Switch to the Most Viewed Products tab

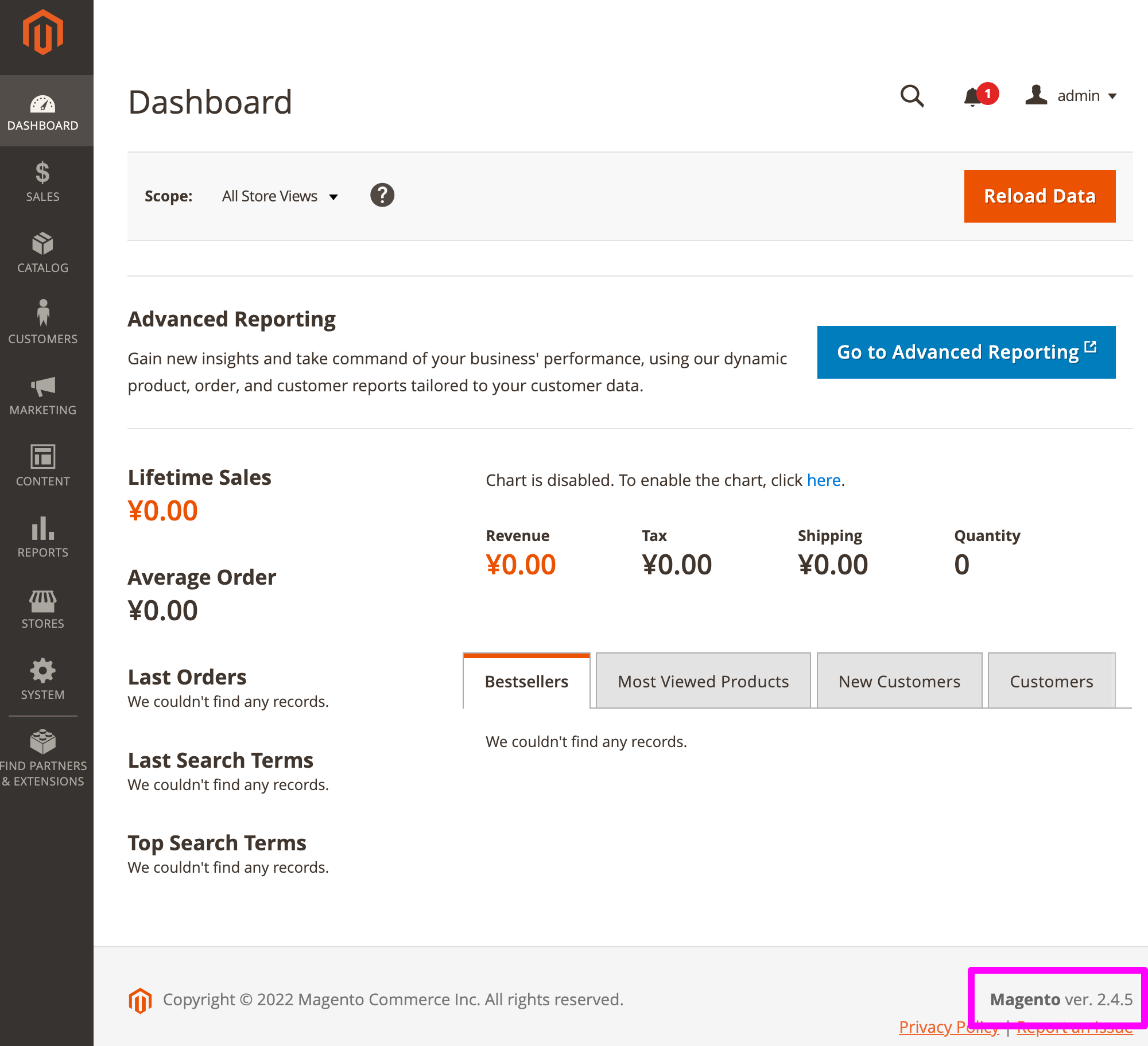(703, 681)
